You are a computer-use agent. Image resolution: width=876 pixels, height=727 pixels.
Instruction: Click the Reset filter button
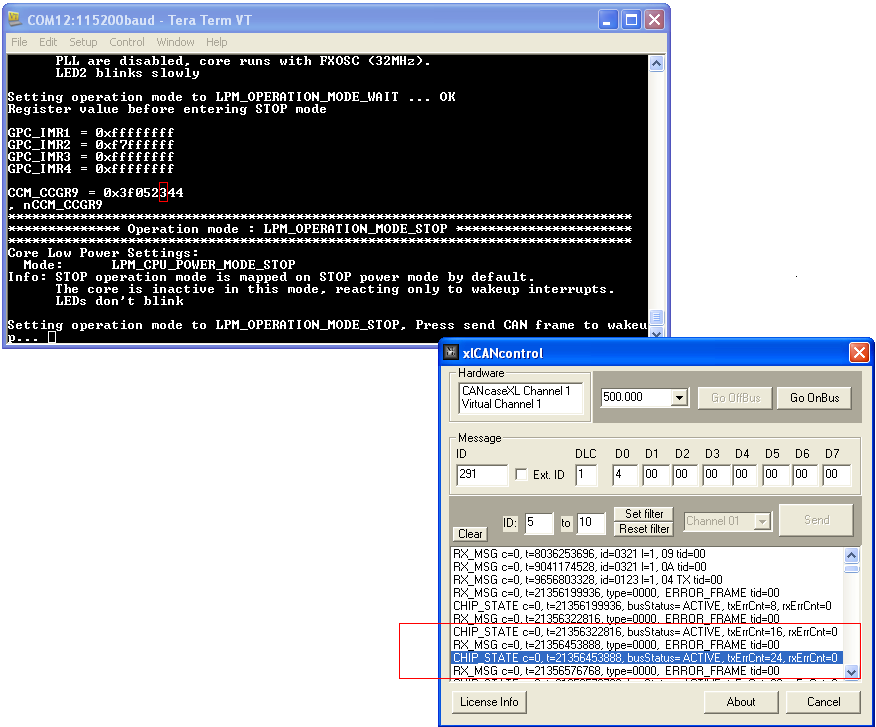tap(644, 529)
